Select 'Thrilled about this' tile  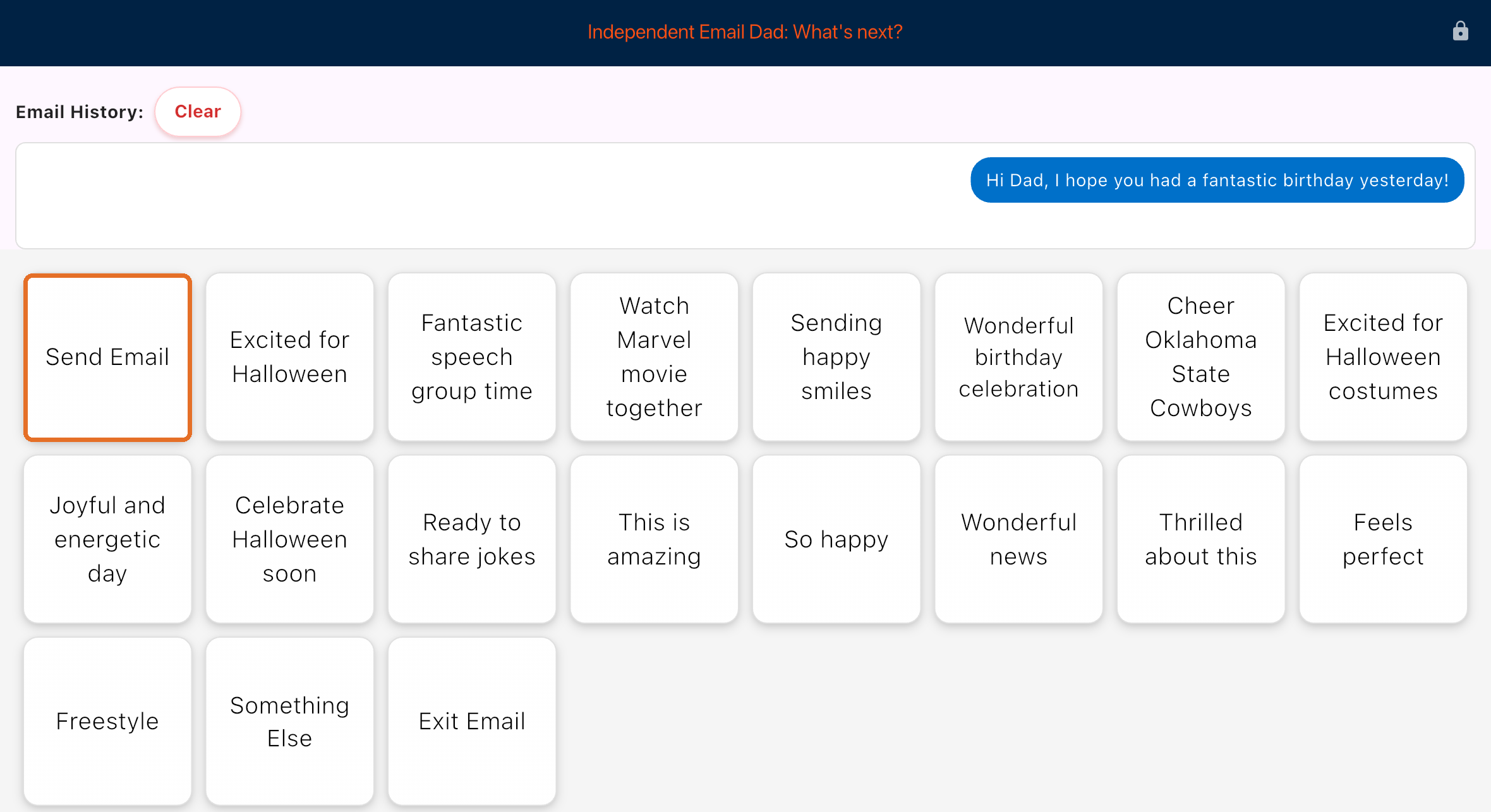click(1201, 539)
